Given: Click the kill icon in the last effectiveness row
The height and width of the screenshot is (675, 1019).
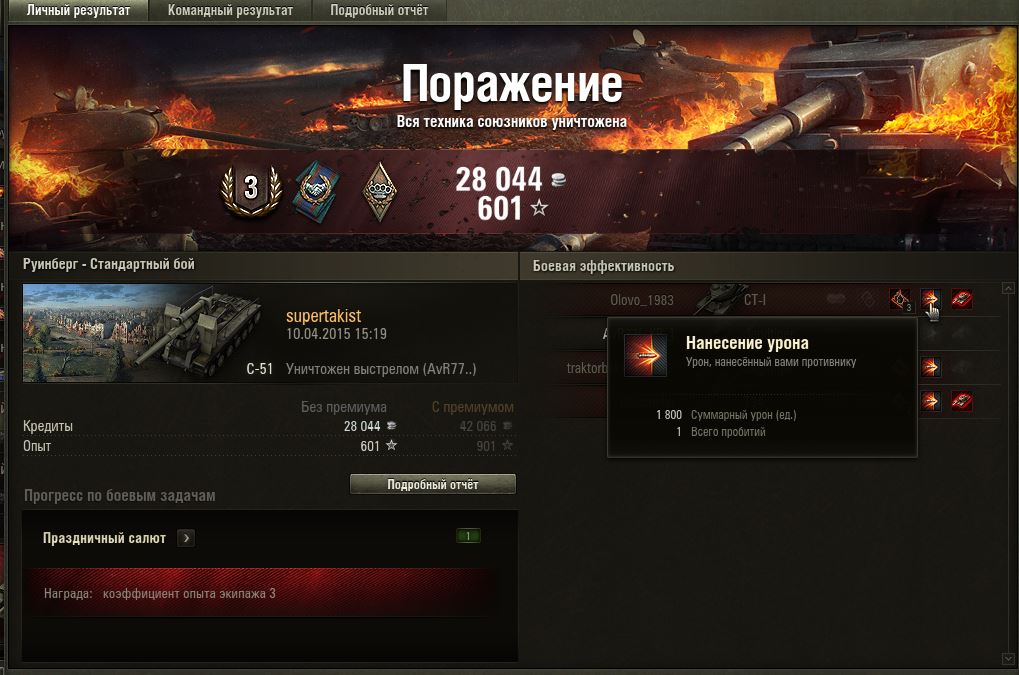Looking at the screenshot, I should coord(962,401).
